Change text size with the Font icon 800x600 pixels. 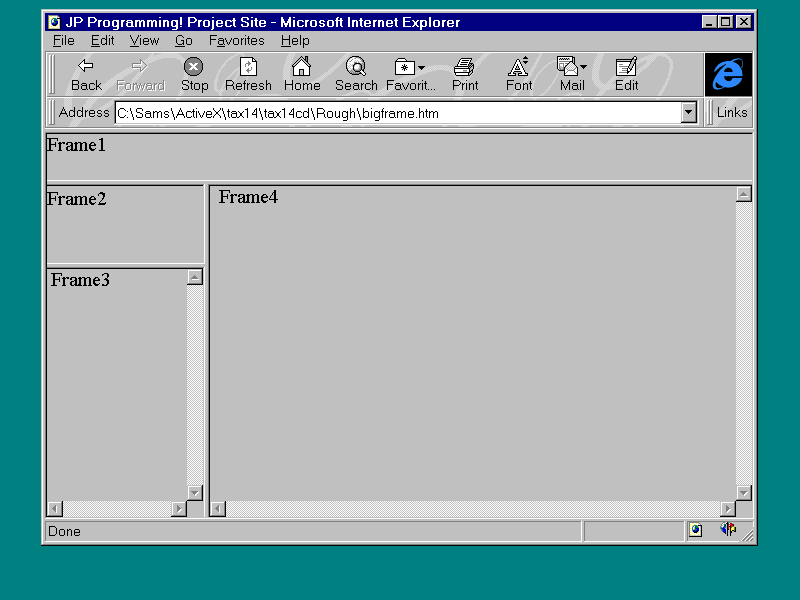[x=519, y=67]
